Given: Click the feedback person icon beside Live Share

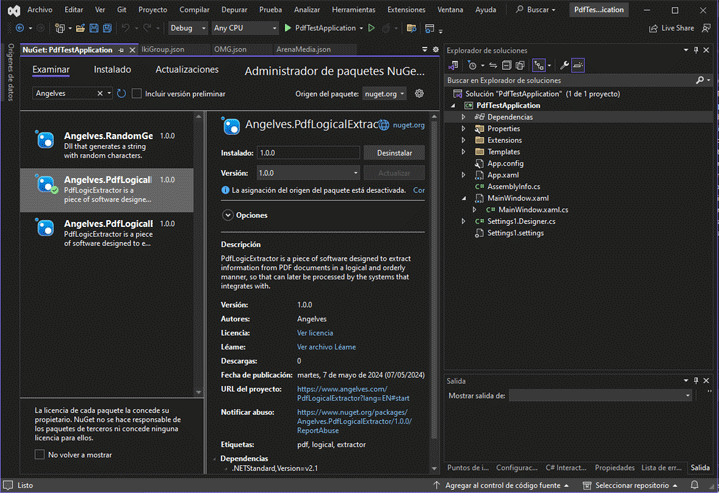Looking at the screenshot, I should point(707,28).
